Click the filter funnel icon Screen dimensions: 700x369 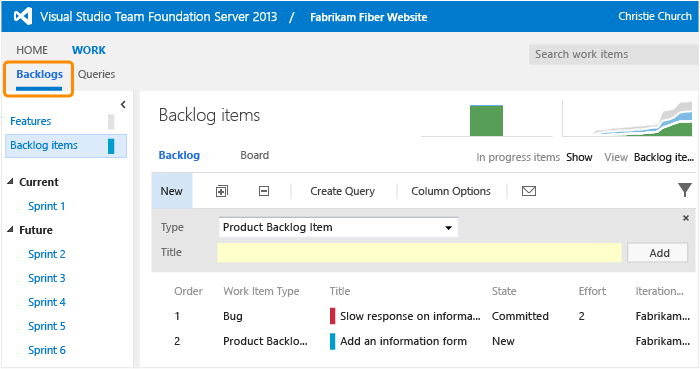click(684, 190)
